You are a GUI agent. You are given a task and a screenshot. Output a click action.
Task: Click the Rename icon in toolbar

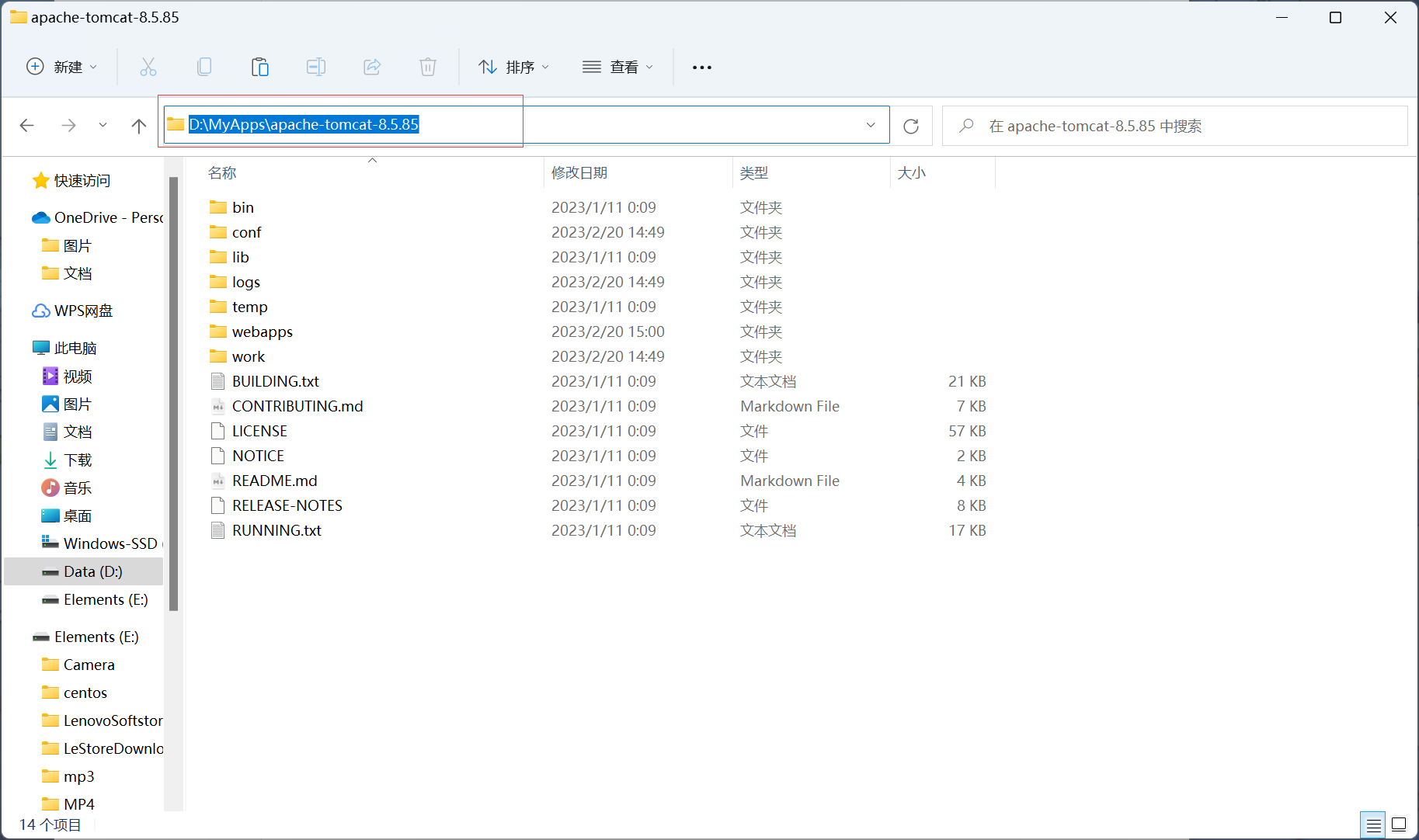tap(316, 68)
